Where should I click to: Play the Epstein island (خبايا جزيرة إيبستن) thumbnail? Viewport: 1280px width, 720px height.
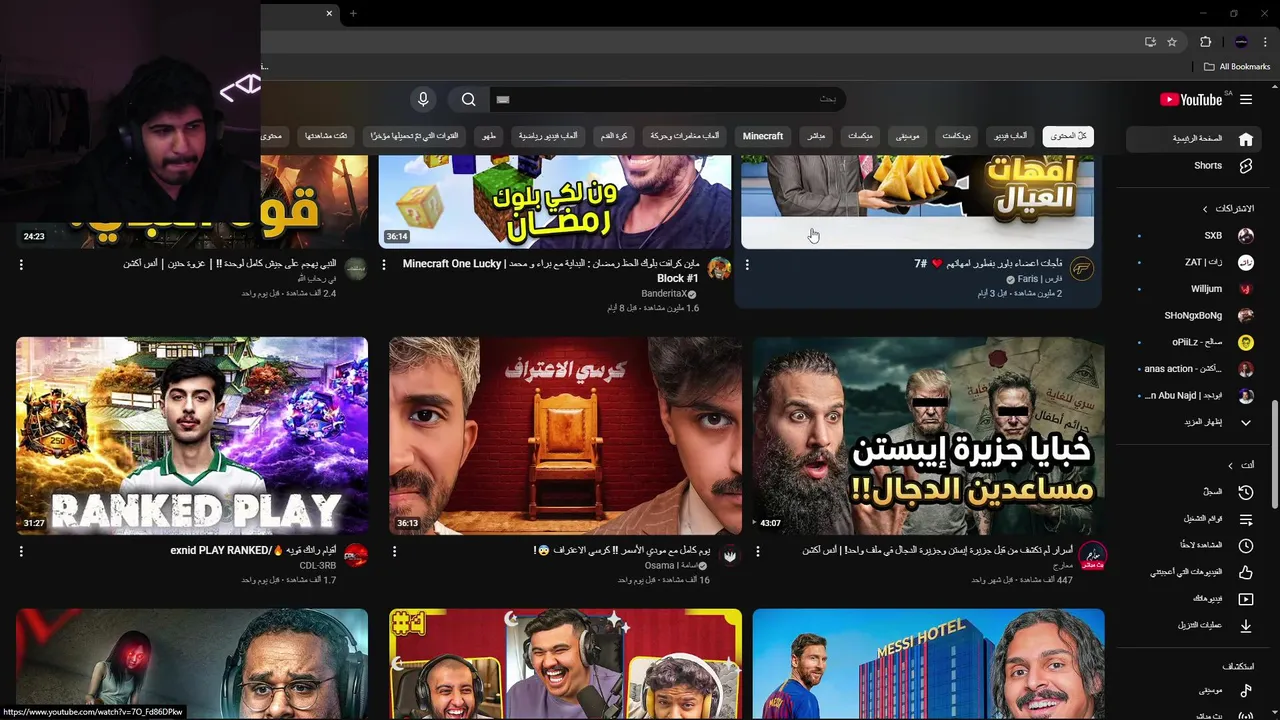[x=929, y=436]
